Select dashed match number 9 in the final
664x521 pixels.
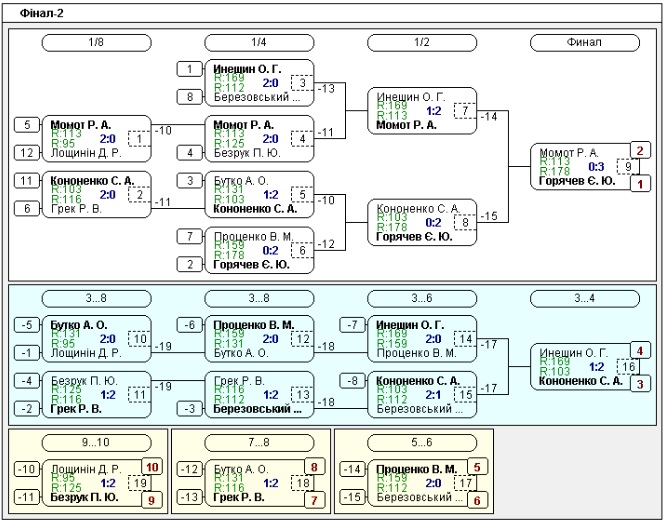(628, 167)
